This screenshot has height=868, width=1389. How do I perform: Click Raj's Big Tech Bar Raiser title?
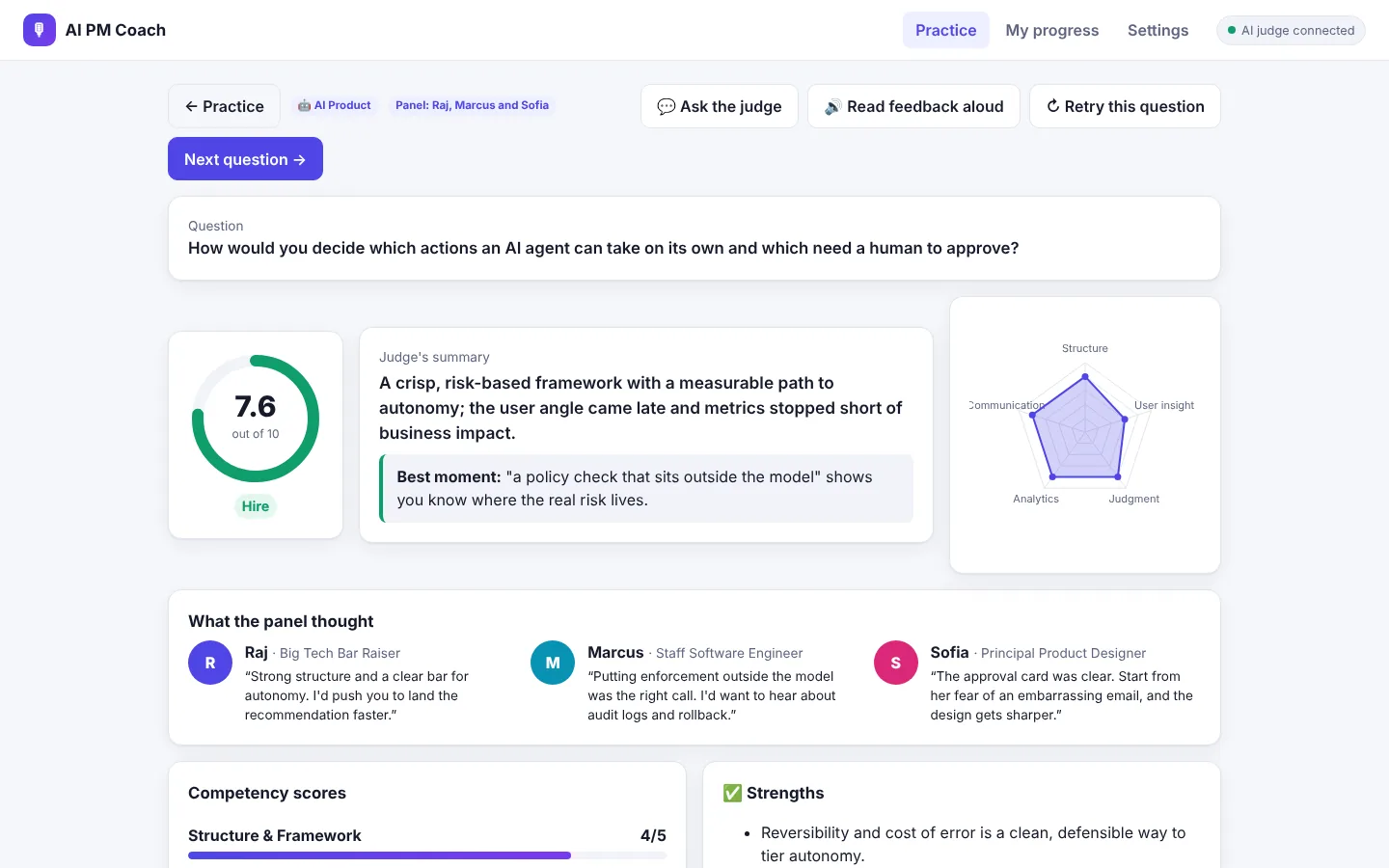click(340, 653)
